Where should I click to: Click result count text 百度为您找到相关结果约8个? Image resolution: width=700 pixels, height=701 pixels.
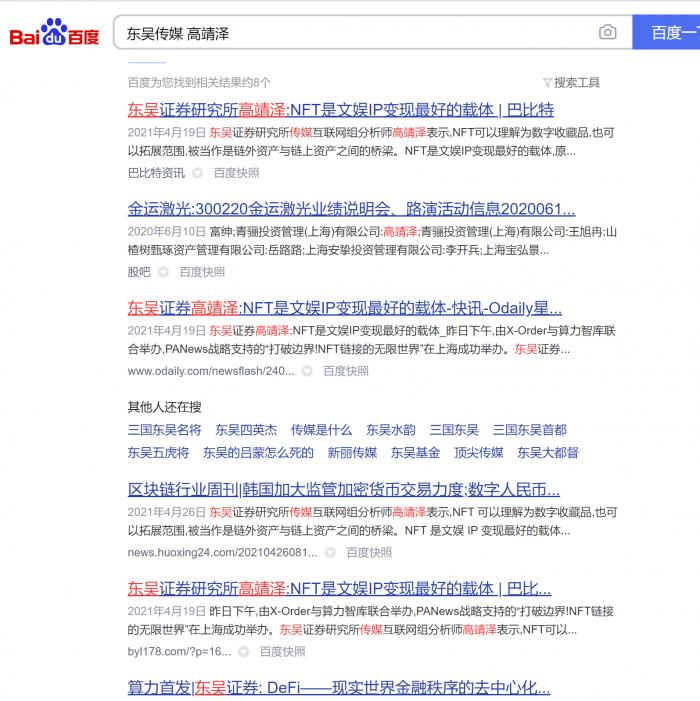click(x=199, y=82)
